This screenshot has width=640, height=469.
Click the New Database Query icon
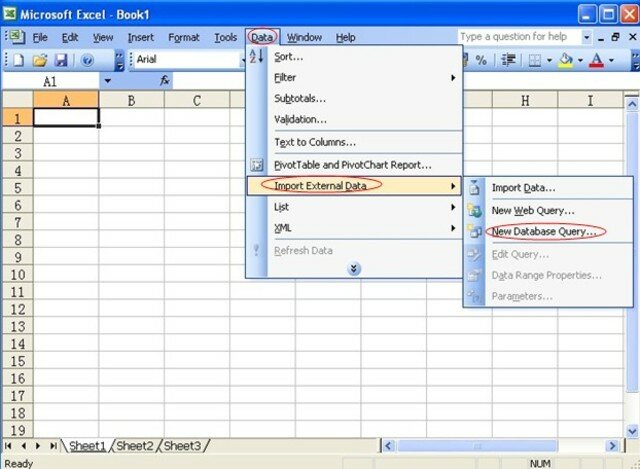[x=474, y=231]
